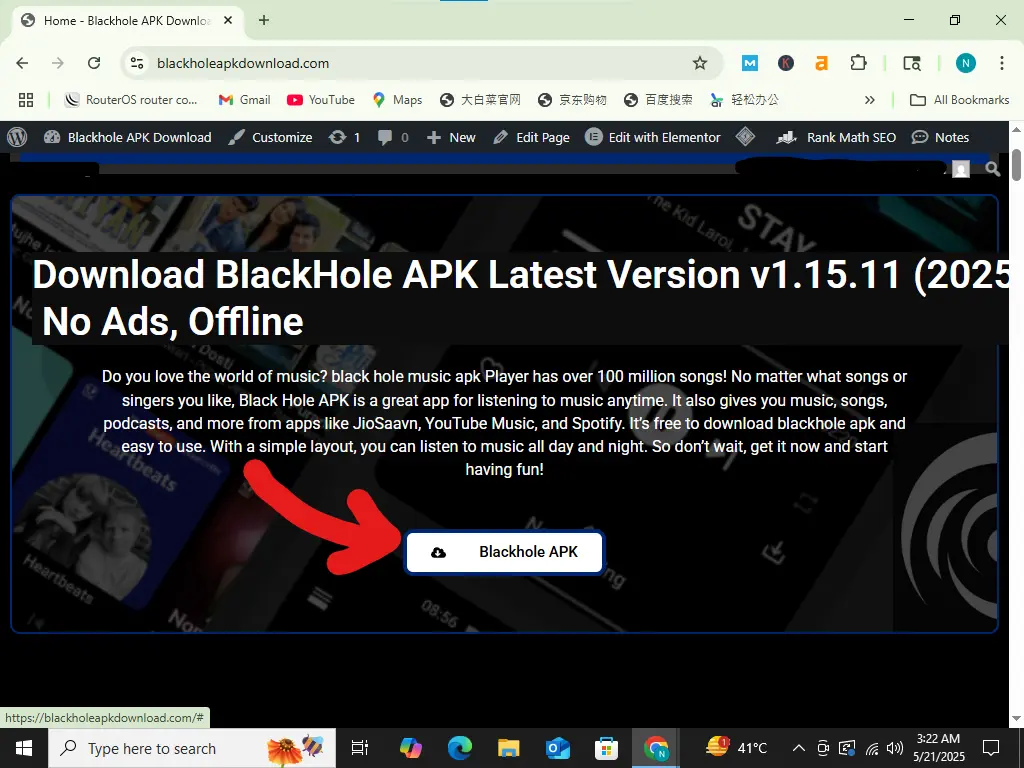Open the diamond icon admin item
1024x768 pixels.
745,137
